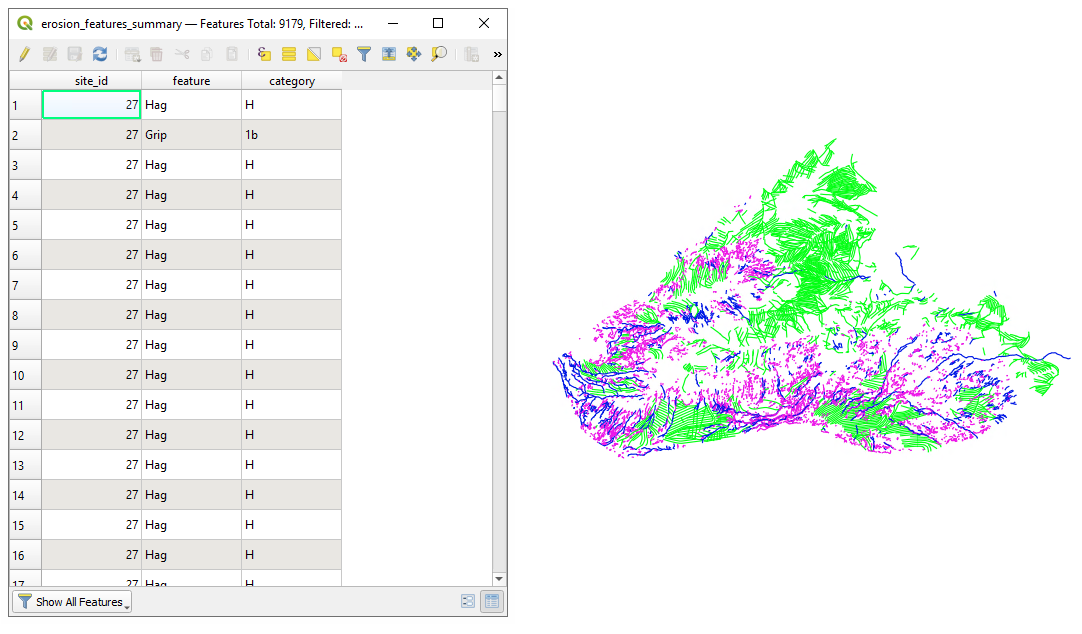The height and width of the screenshot is (634, 1082).
Task: Invert the current feature selection
Action: coord(313,54)
